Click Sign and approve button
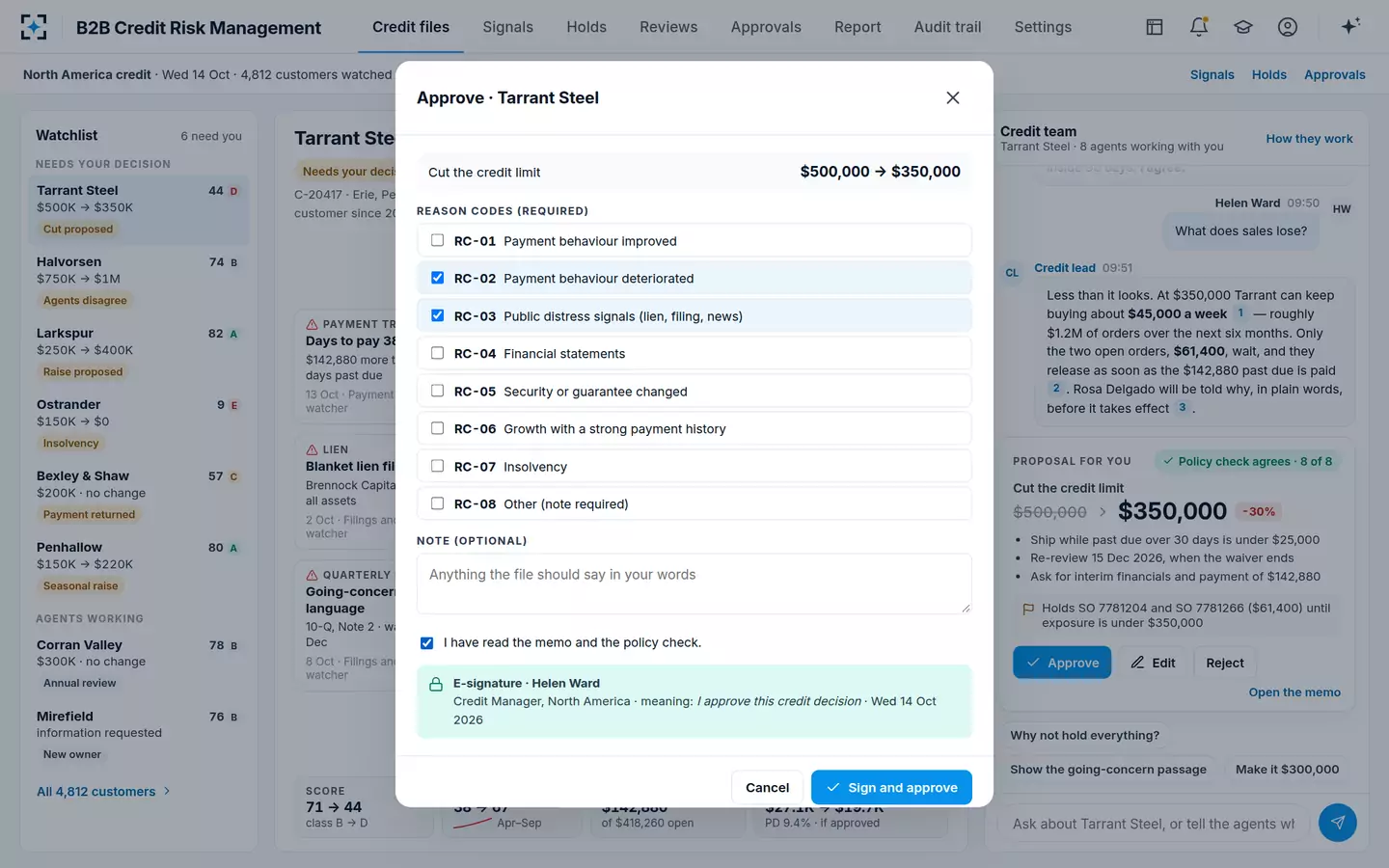This screenshot has width=1389, height=868. [891, 787]
